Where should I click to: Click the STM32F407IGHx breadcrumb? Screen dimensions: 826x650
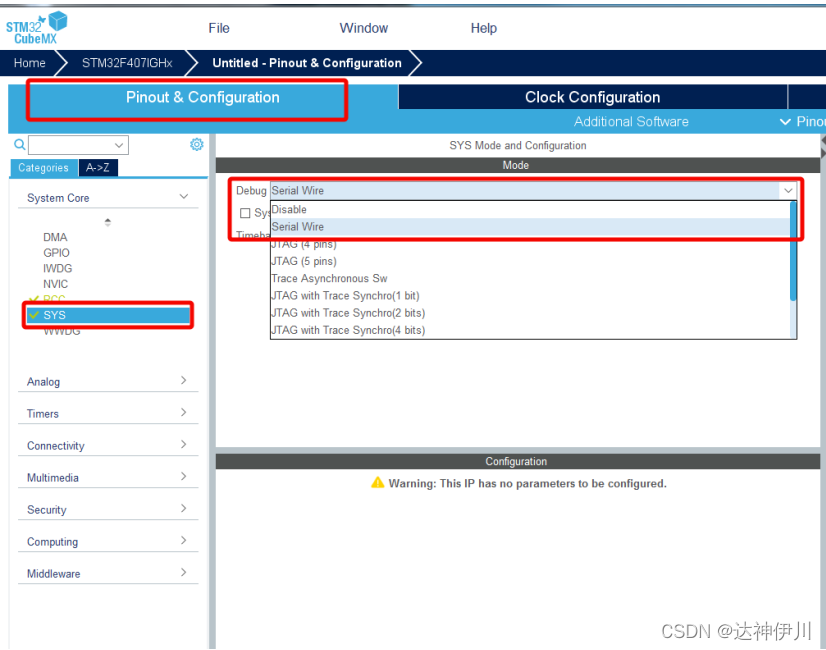coord(127,63)
